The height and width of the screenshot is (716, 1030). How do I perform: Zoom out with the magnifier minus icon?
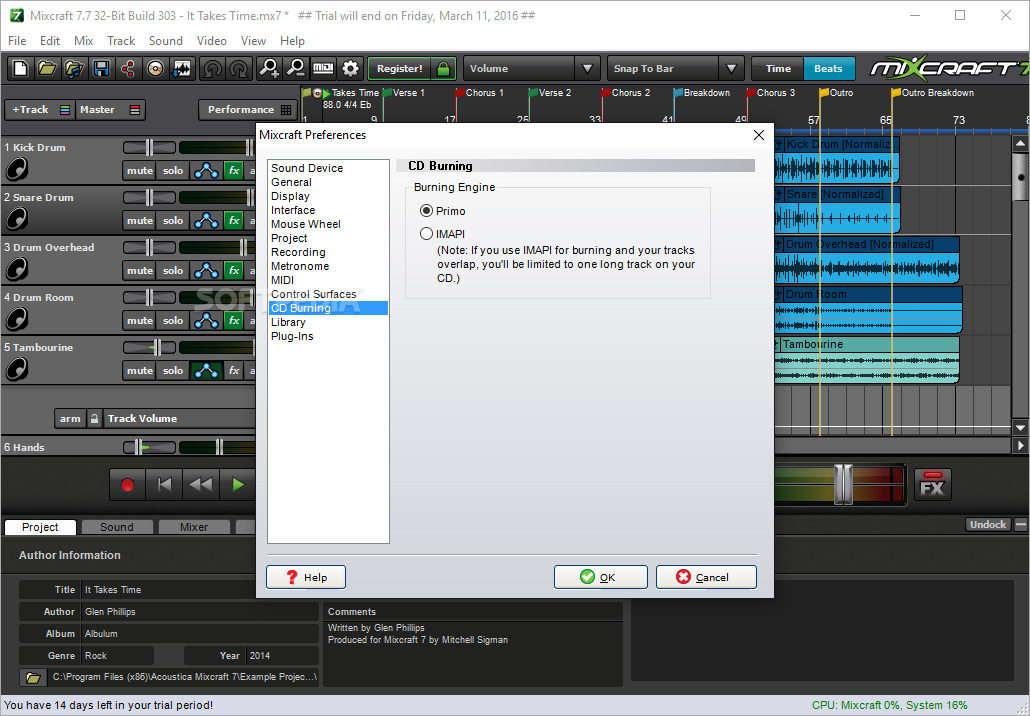(296, 68)
